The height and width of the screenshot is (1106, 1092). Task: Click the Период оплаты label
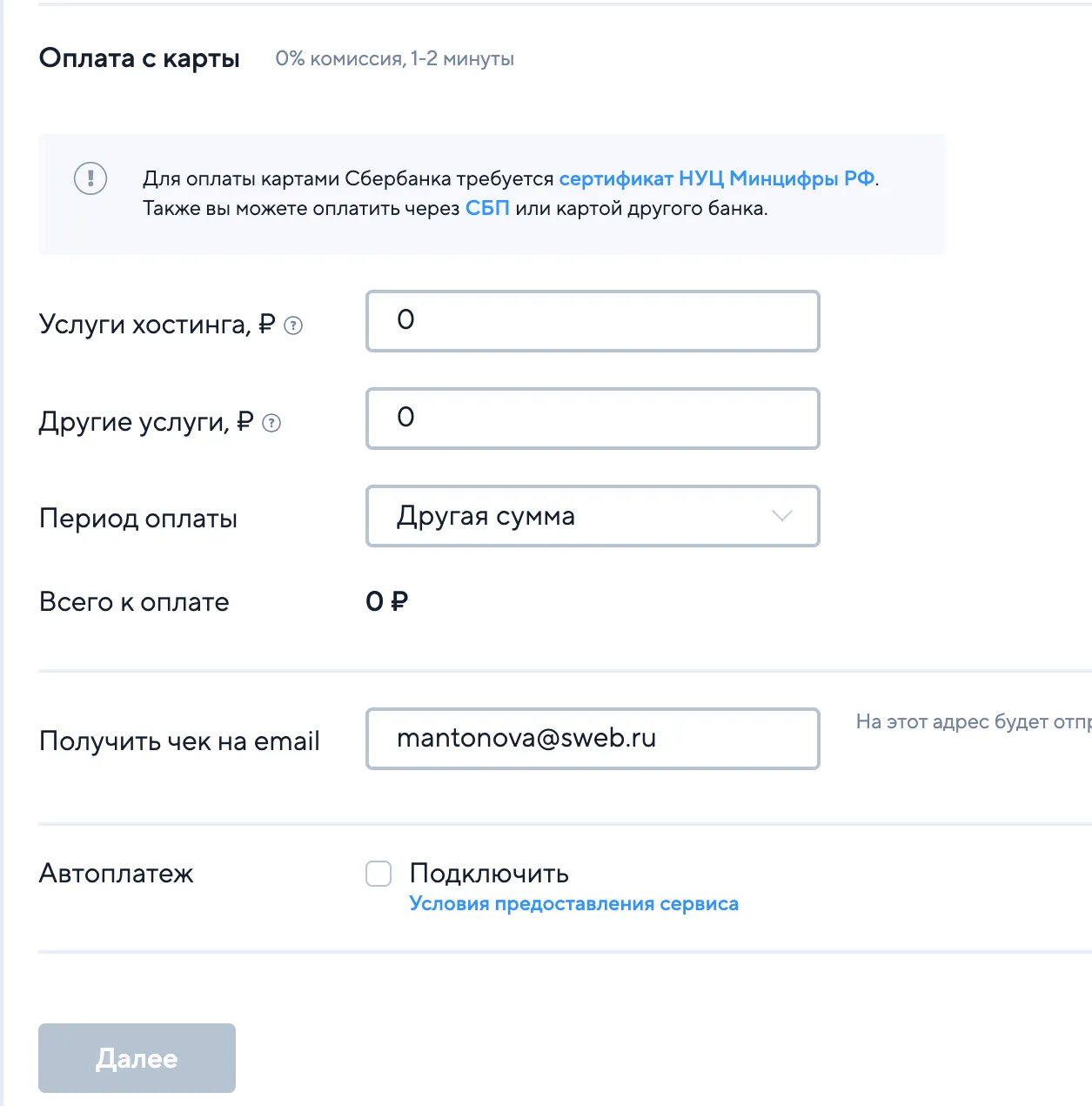(x=138, y=519)
